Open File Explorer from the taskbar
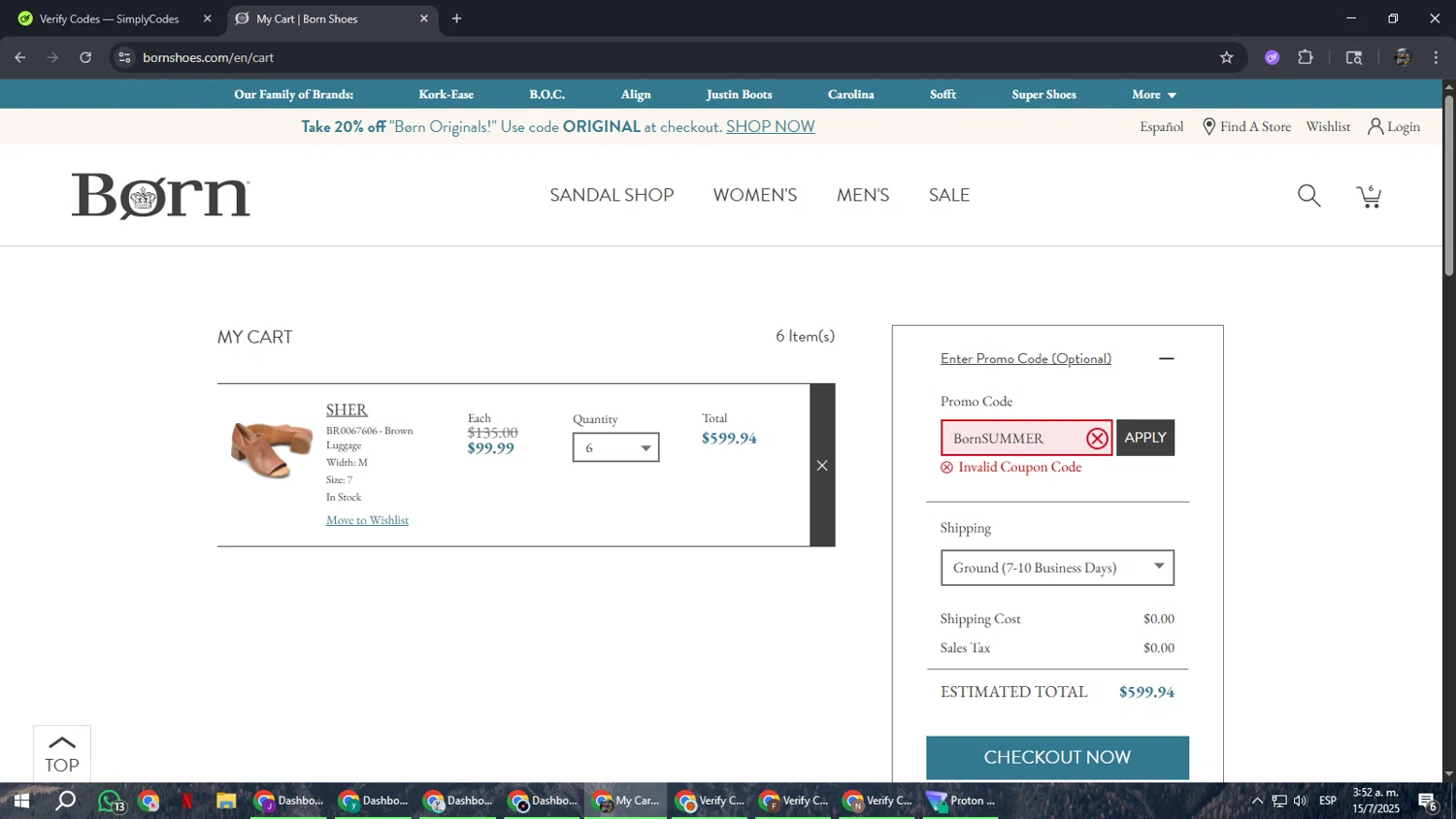1456x819 pixels. tap(226, 801)
